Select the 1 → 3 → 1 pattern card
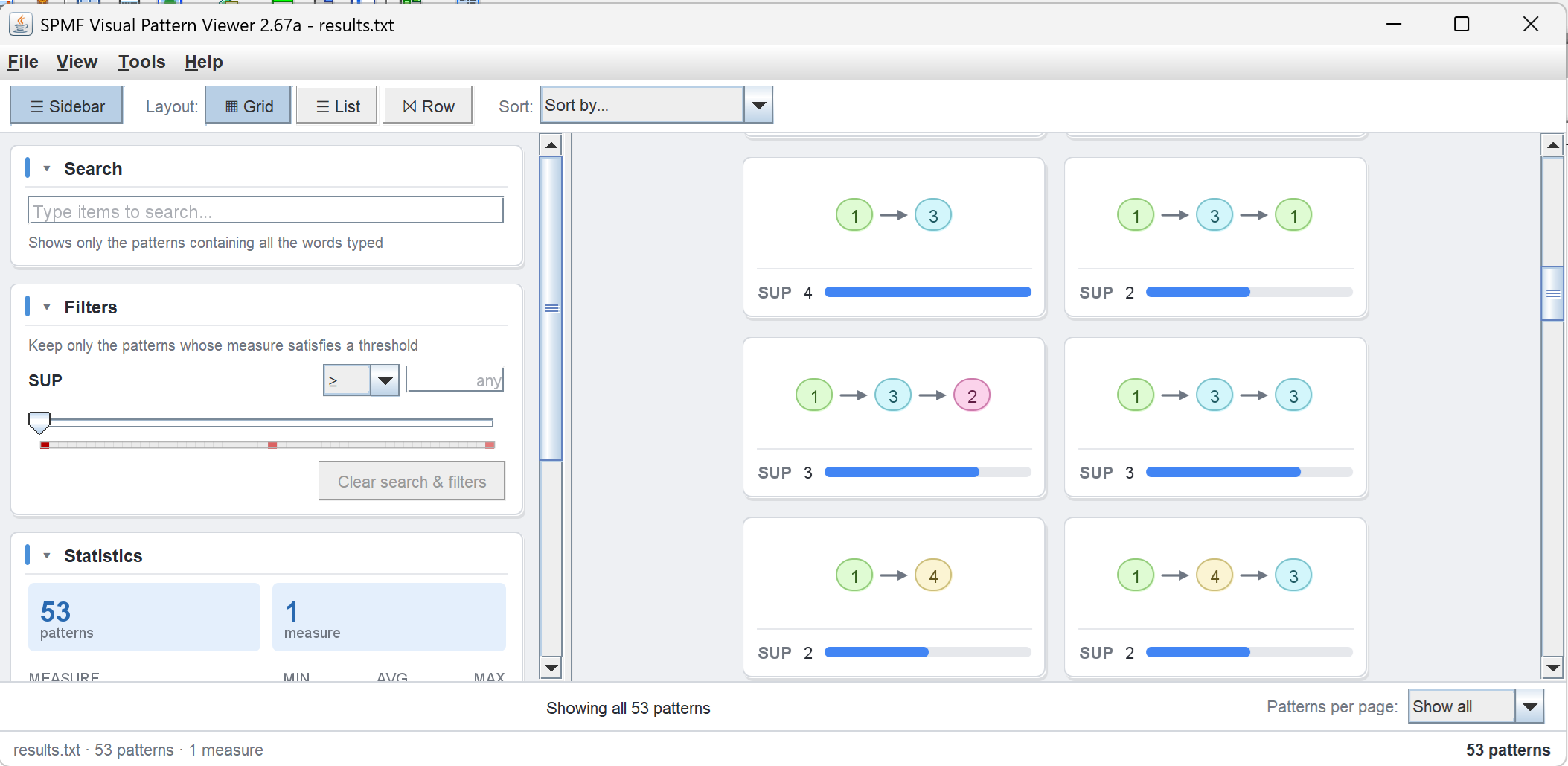Screen dimensions: 1568x766 point(1215,237)
